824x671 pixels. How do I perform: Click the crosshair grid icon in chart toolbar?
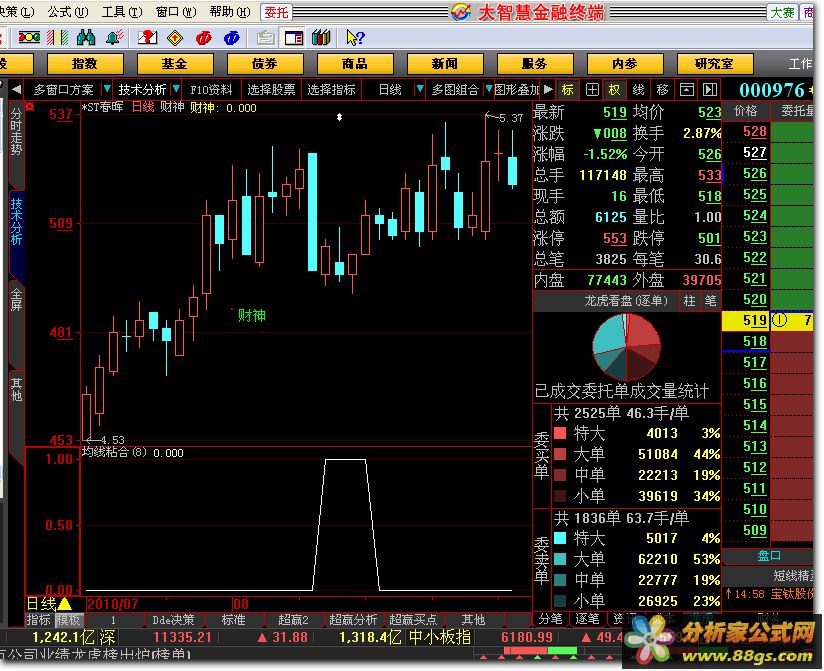(x=592, y=90)
